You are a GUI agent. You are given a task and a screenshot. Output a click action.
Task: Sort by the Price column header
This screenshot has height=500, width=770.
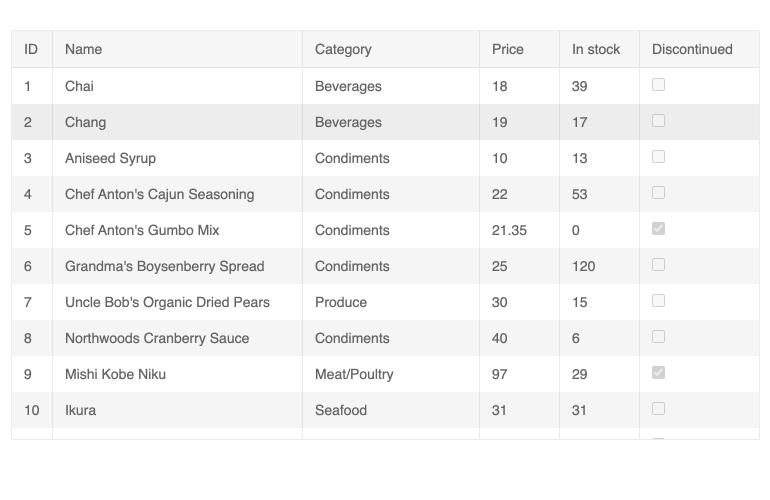point(507,49)
